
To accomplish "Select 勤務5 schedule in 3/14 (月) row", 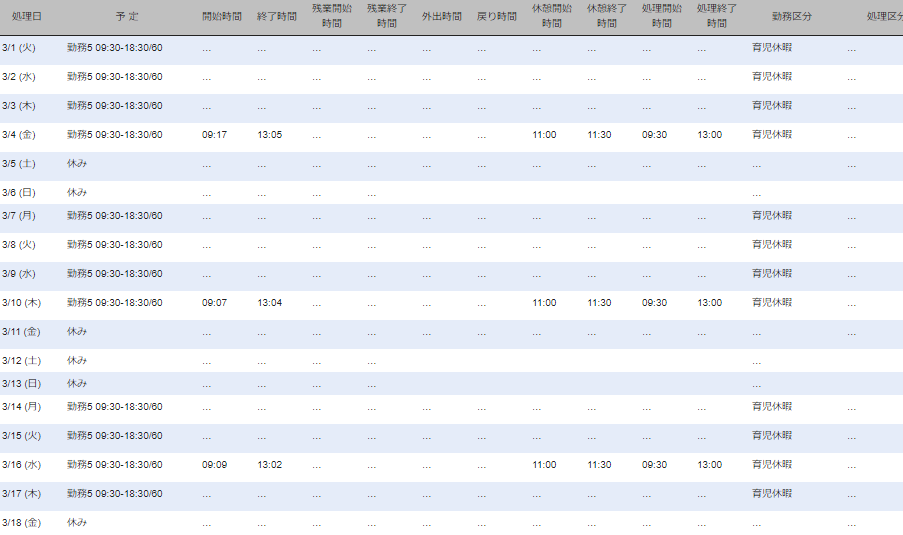I will [x=114, y=407].
